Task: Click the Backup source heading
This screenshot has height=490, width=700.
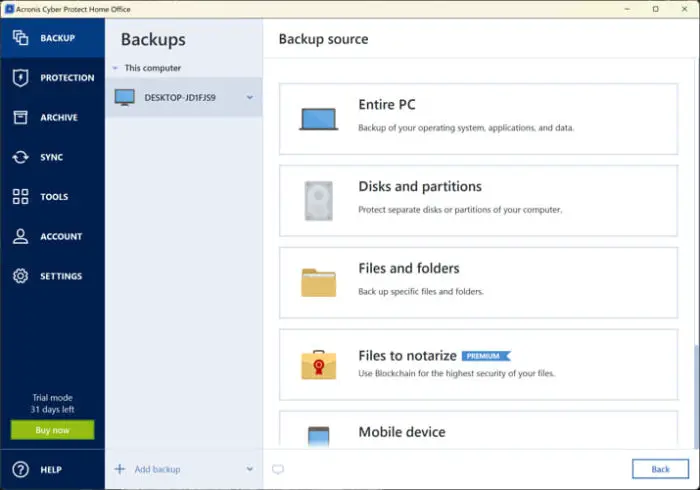Action: click(323, 39)
